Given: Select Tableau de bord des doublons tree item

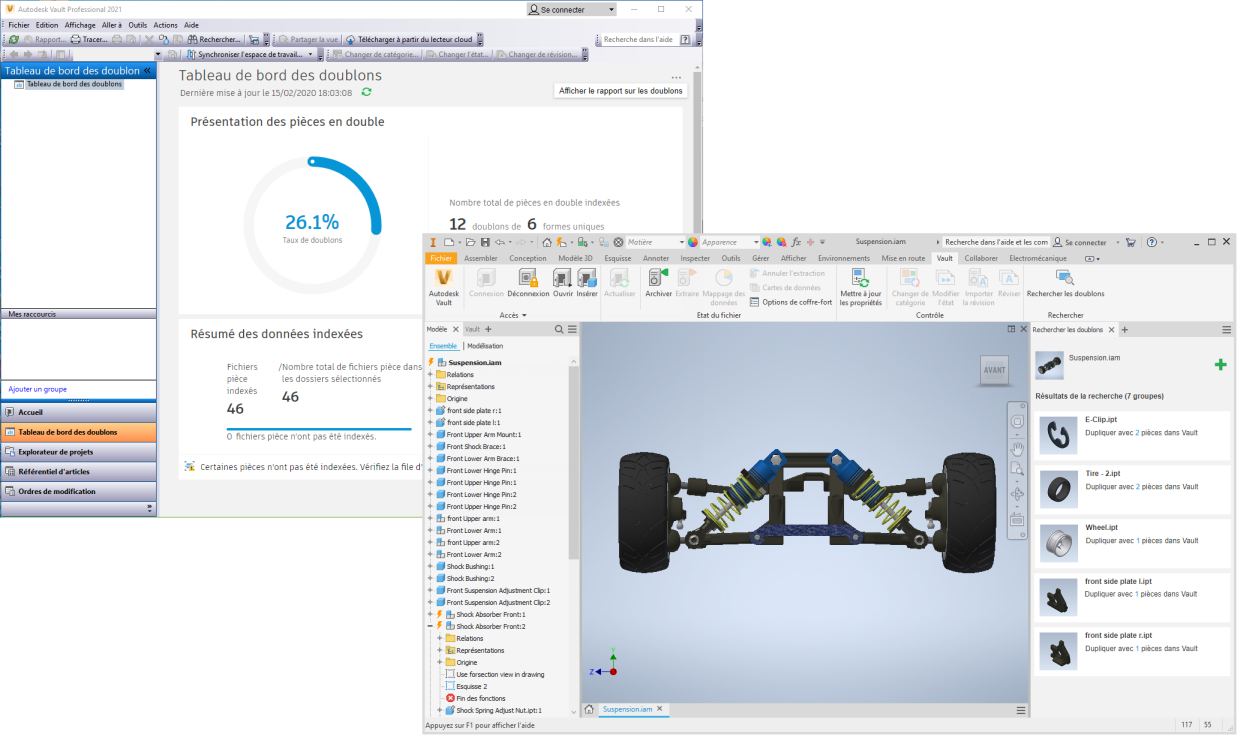Looking at the screenshot, I should coord(74,84).
